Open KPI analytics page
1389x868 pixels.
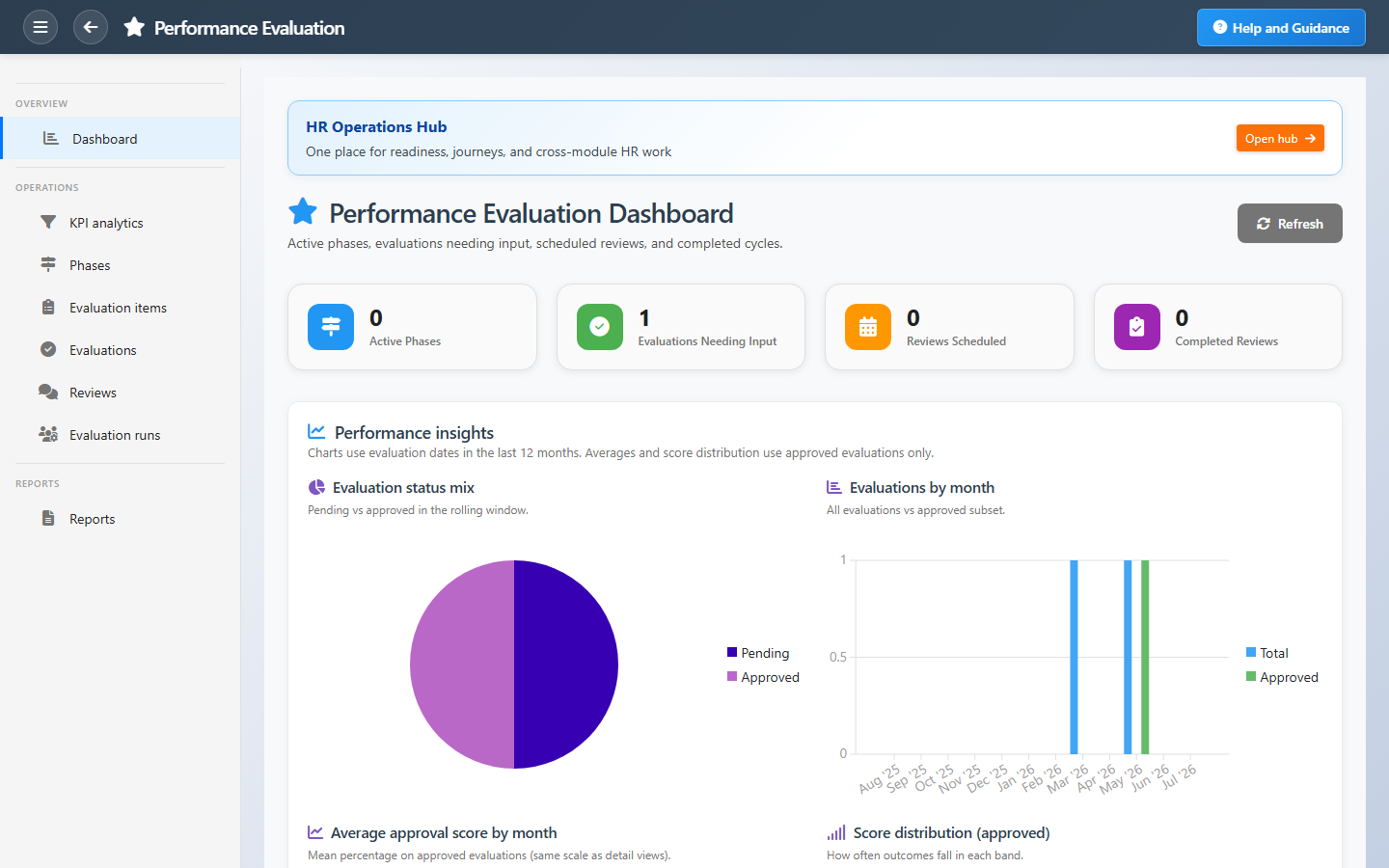pos(120,223)
